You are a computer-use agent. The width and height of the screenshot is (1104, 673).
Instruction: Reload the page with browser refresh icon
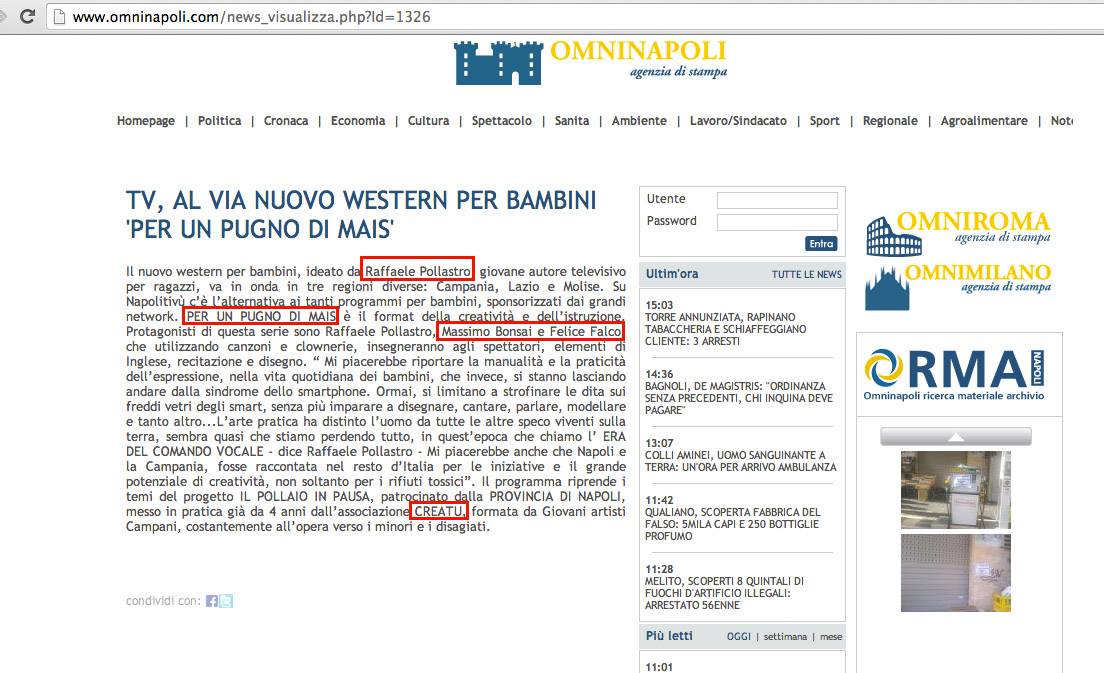(x=27, y=15)
